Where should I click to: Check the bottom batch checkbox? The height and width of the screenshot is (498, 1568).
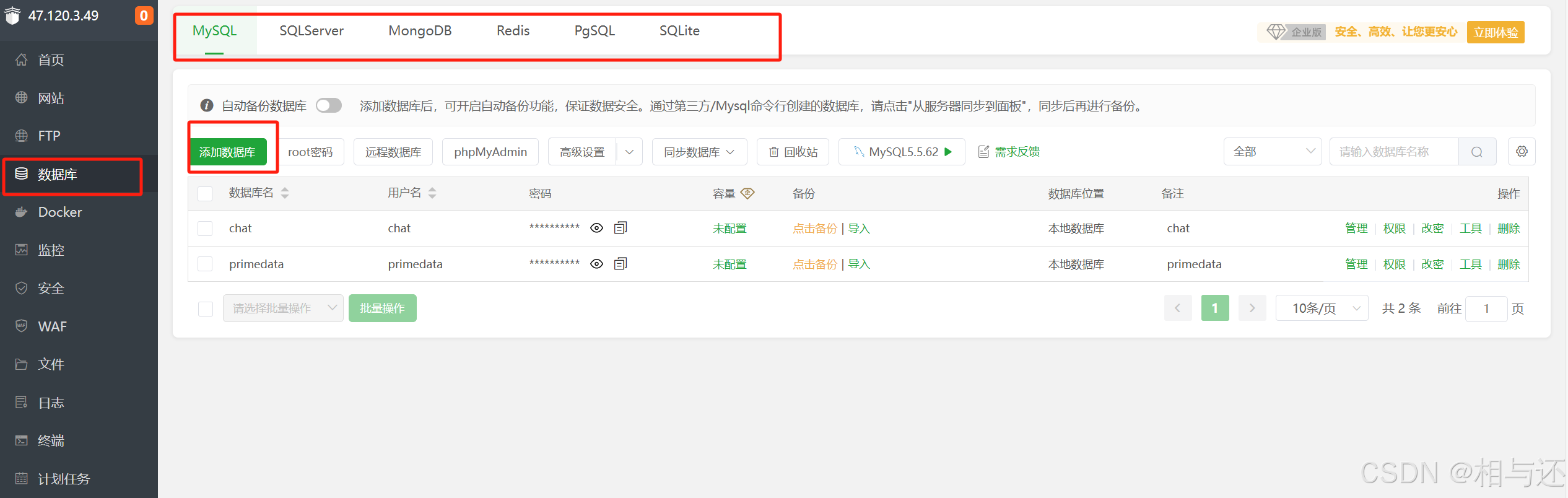point(206,308)
